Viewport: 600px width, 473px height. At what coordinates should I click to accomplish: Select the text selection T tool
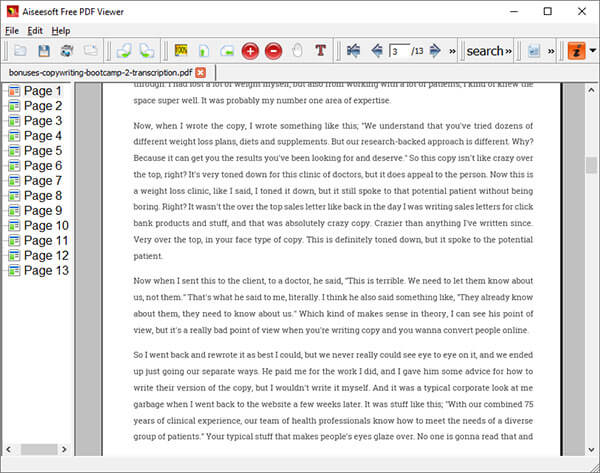point(320,51)
